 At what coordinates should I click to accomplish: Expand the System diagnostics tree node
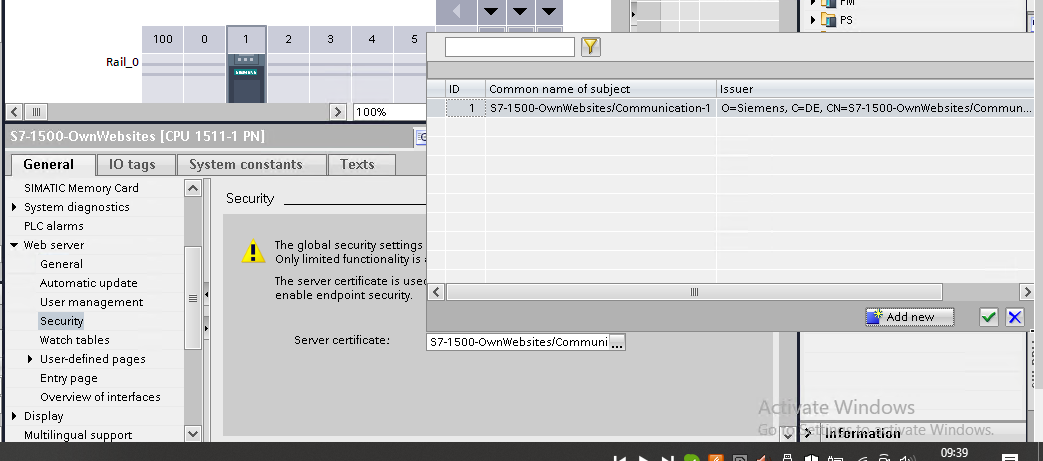pyautogui.click(x=14, y=207)
